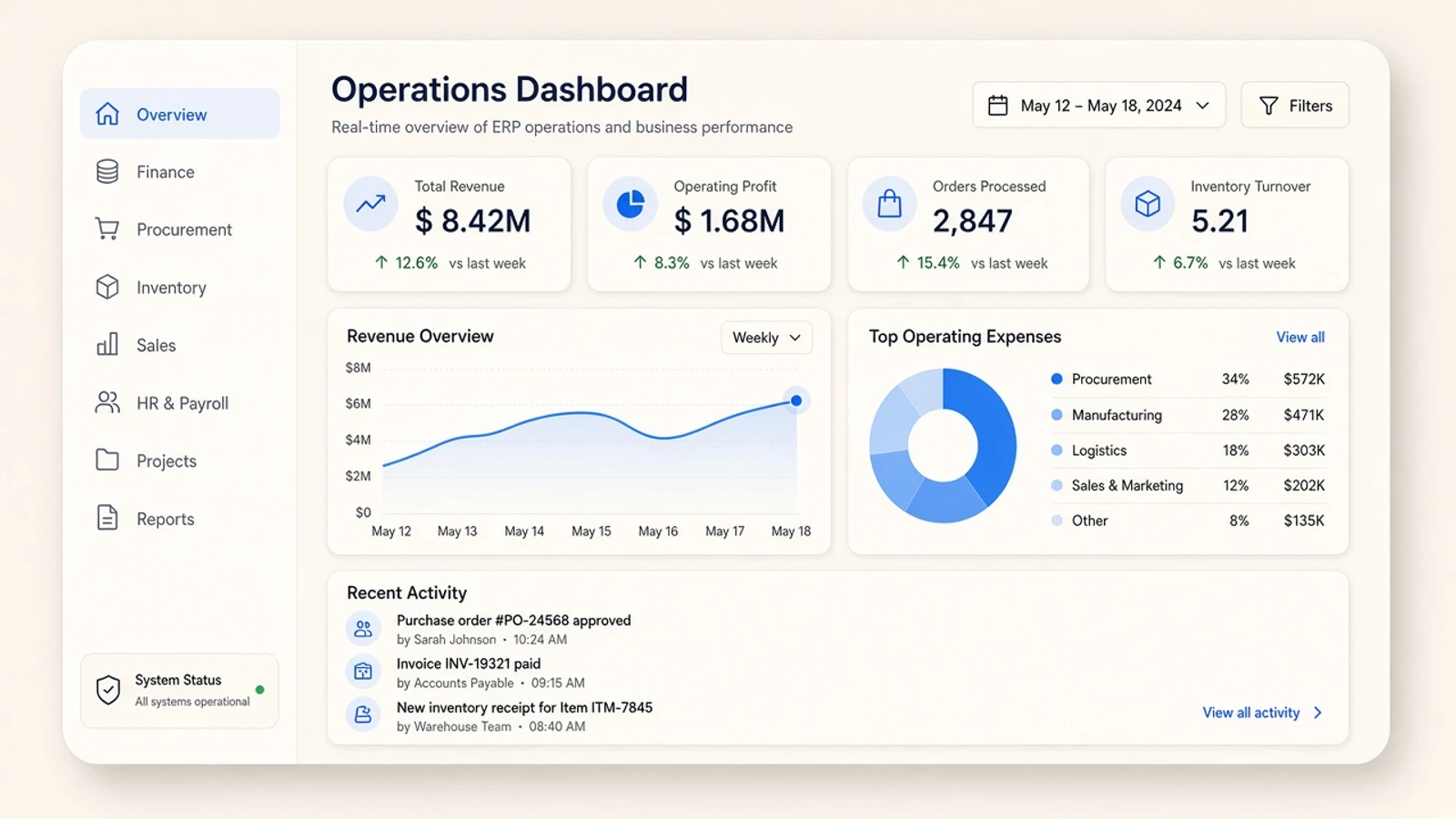
Task: Click the Finance database icon
Action: [x=107, y=171]
